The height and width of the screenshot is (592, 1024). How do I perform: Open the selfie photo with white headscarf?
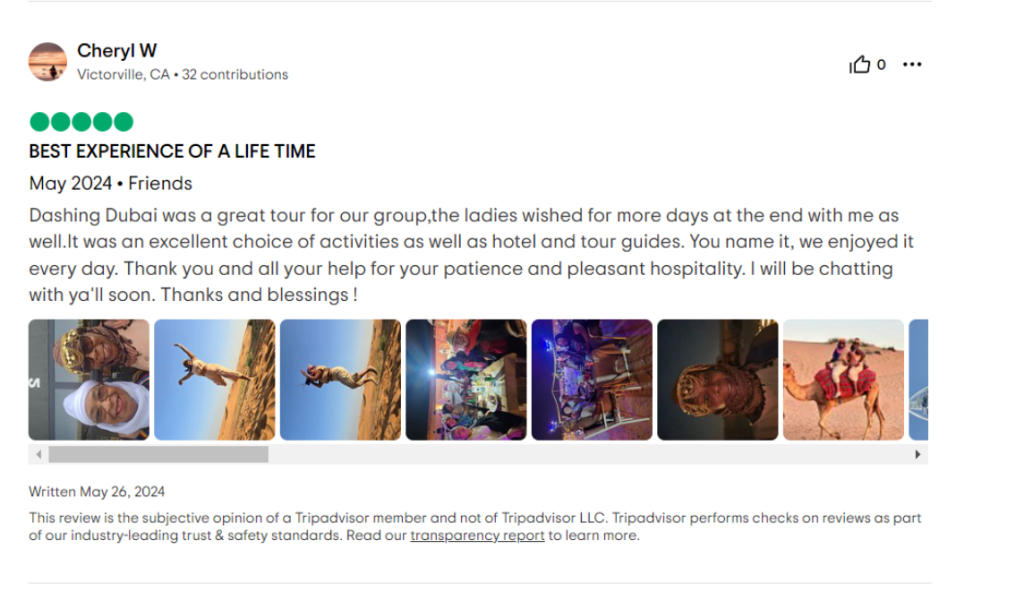(x=89, y=380)
